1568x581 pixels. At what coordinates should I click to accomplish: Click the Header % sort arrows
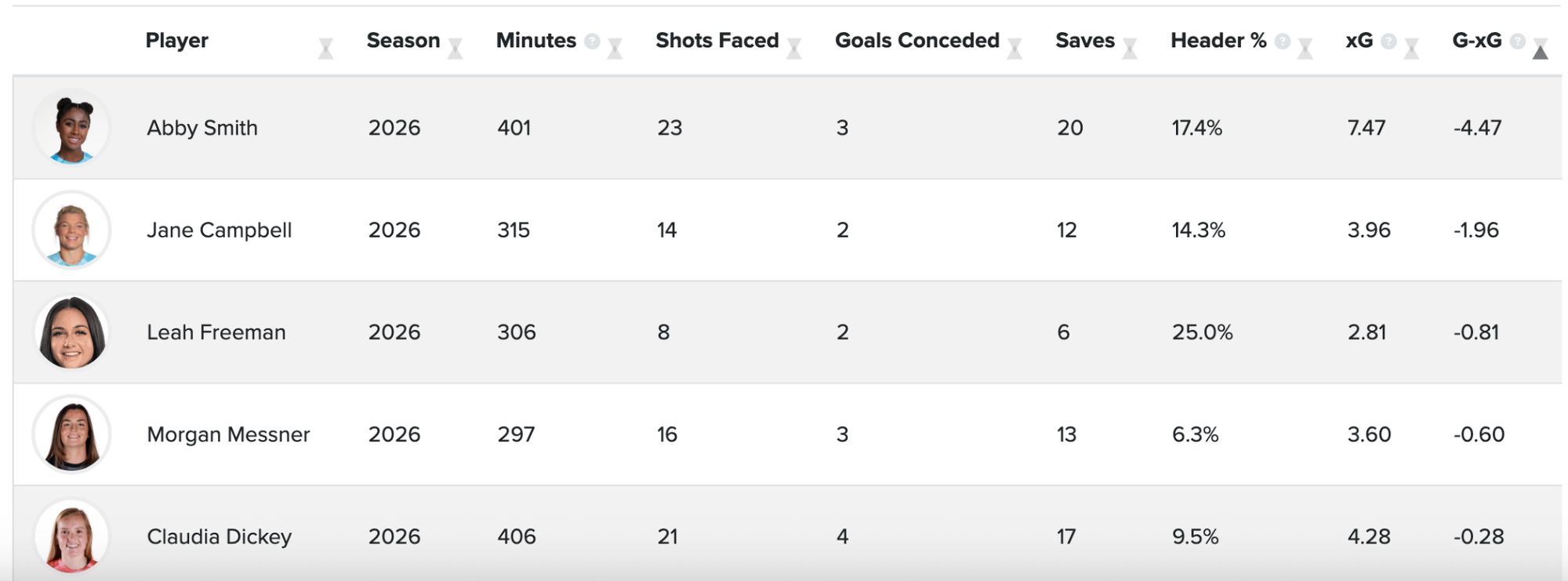(x=1305, y=49)
